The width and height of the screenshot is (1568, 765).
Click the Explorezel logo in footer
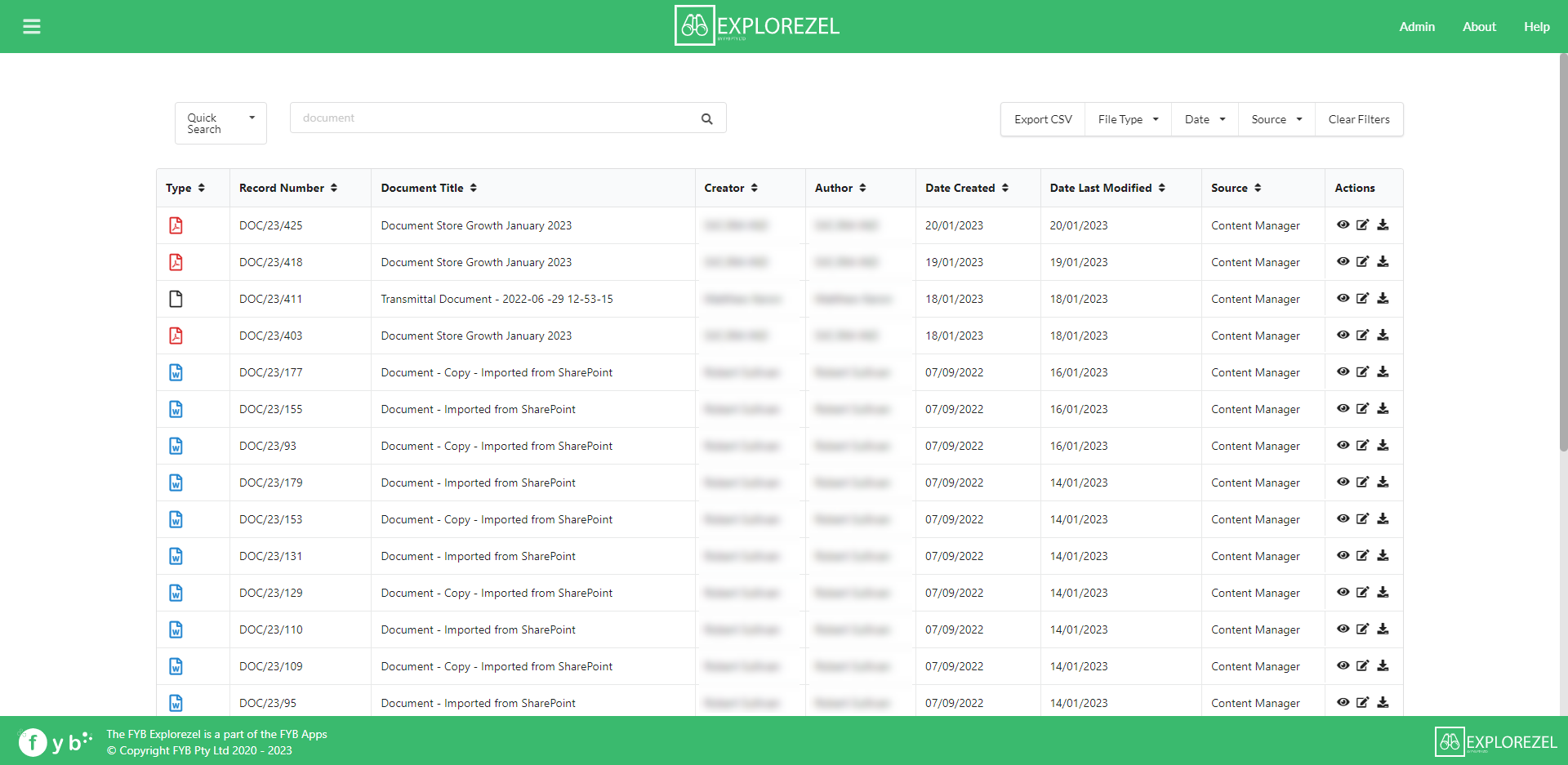click(1496, 742)
